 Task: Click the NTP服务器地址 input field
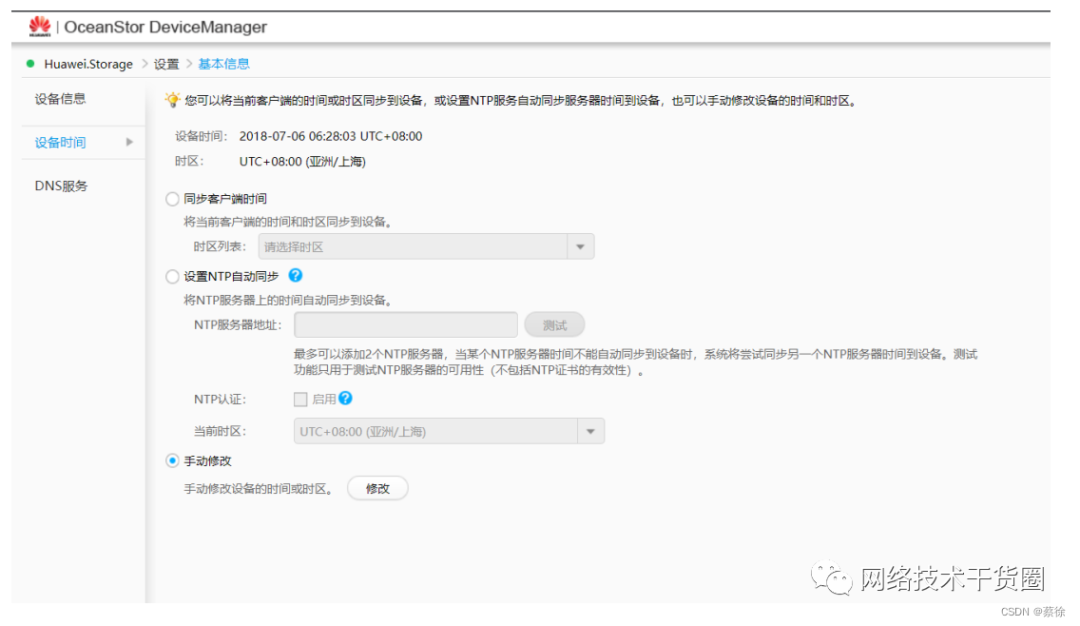click(x=405, y=324)
